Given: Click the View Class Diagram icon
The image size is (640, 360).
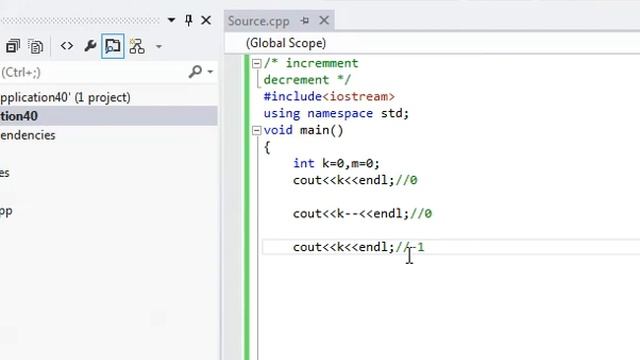Looking at the screenshot, I should [x=137, y=46].
